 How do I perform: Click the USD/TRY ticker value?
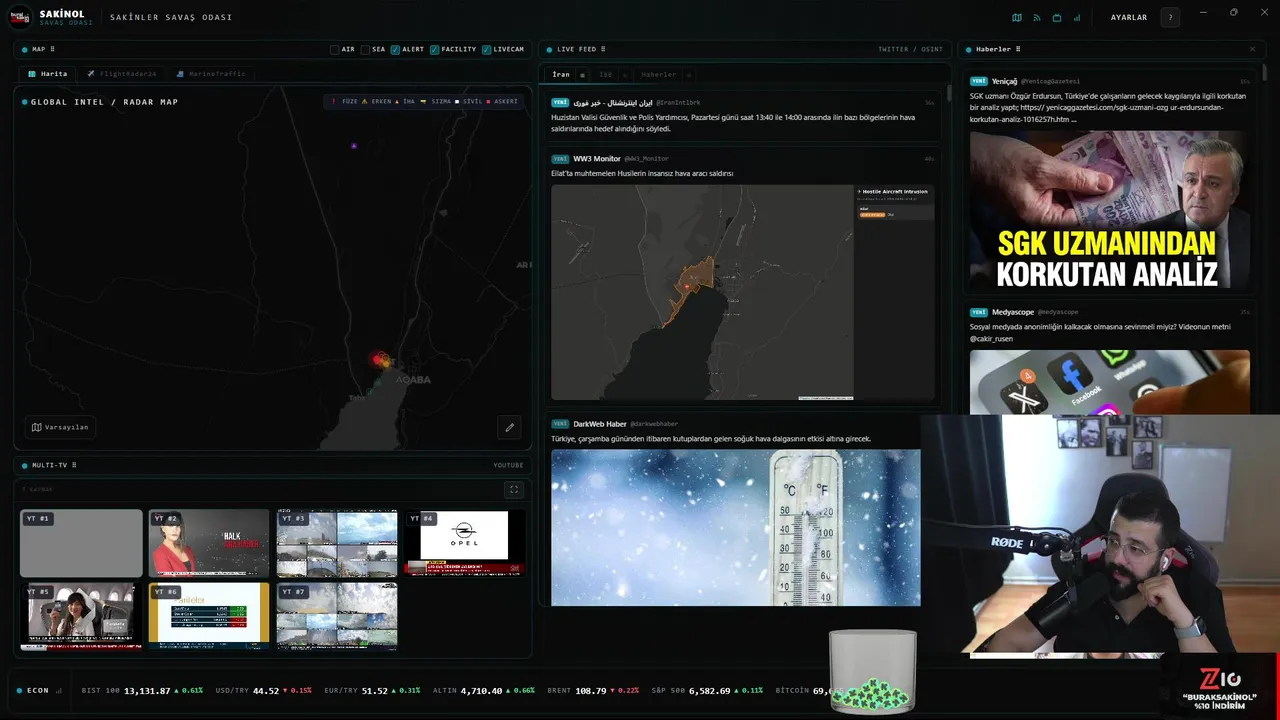(266, 690)
